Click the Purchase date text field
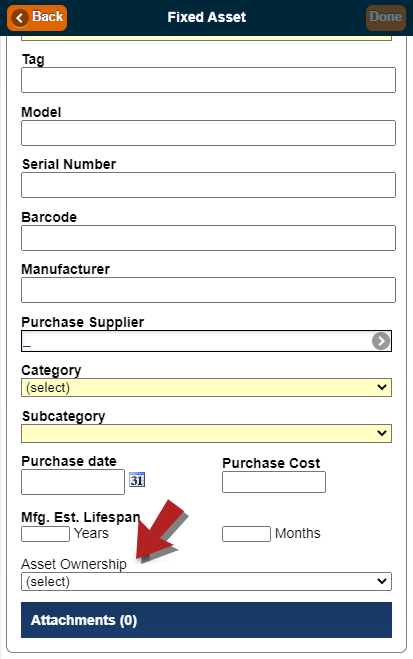 click(73, 482)
